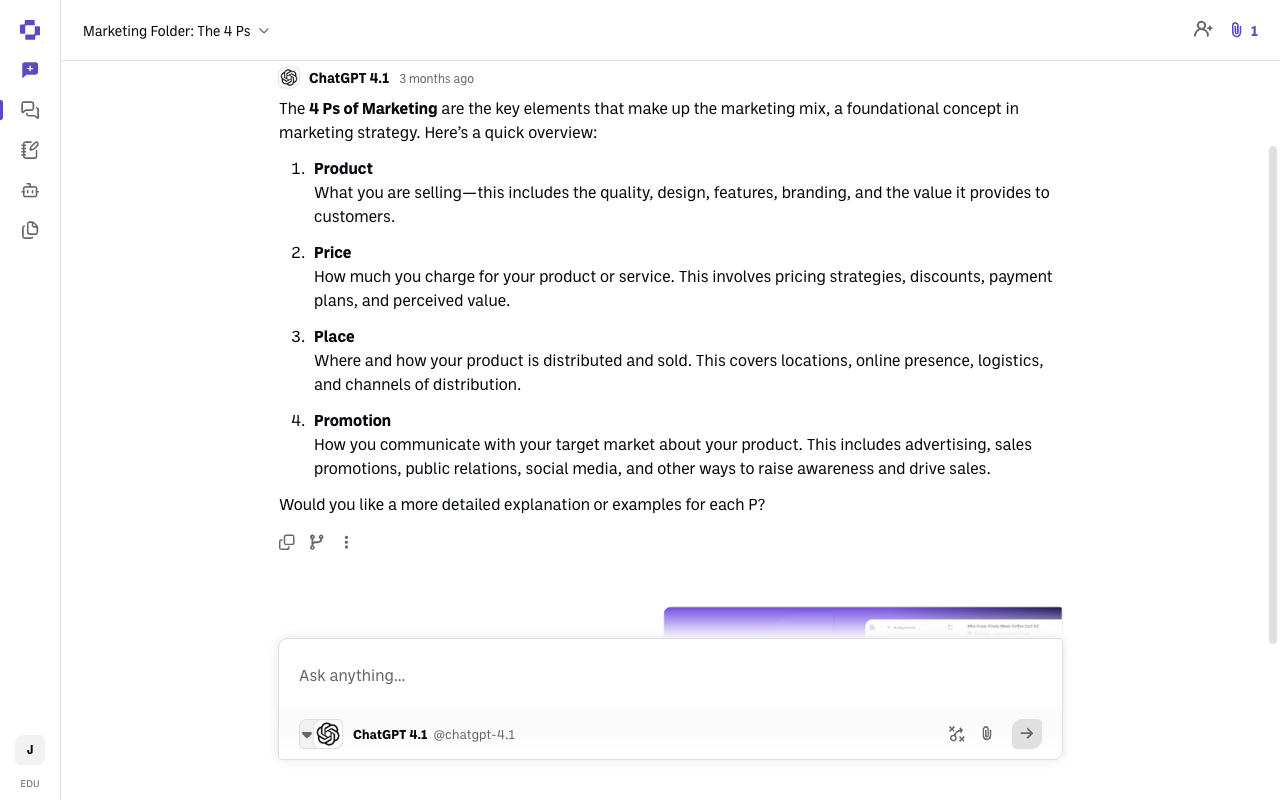Click the add people icon
1280x800 pixels.
1203,30
